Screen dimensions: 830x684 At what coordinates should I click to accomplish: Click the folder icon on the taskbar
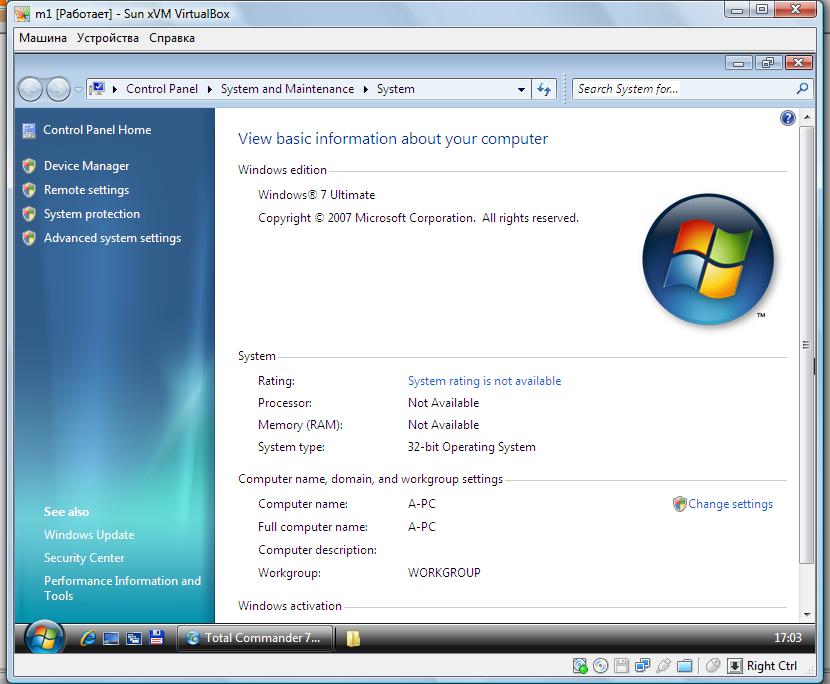pyautogui.click(x=353, y=638)
